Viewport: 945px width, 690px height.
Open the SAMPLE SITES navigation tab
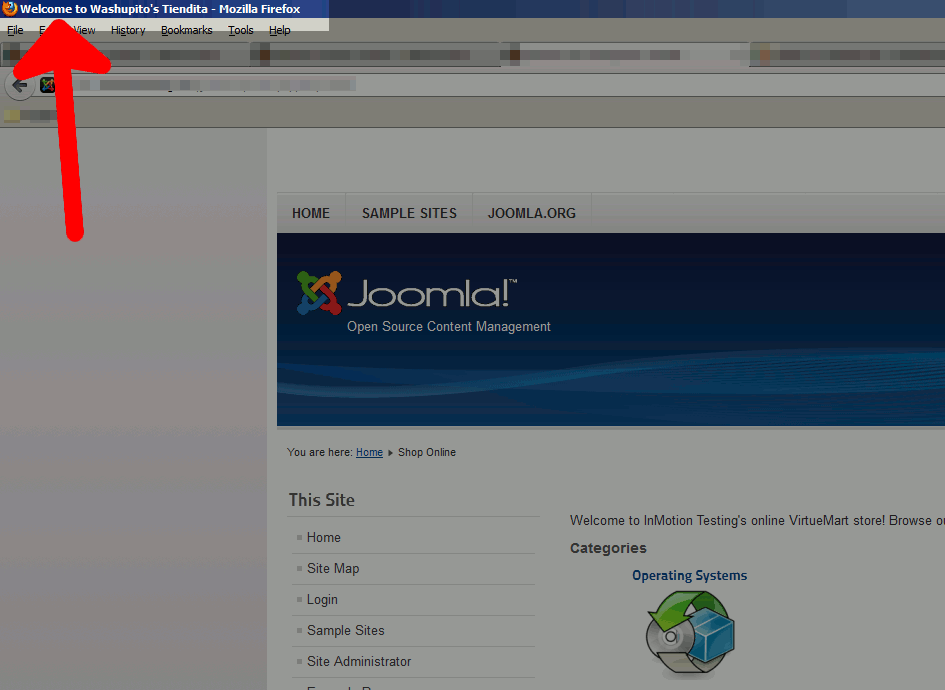[409, 213]
